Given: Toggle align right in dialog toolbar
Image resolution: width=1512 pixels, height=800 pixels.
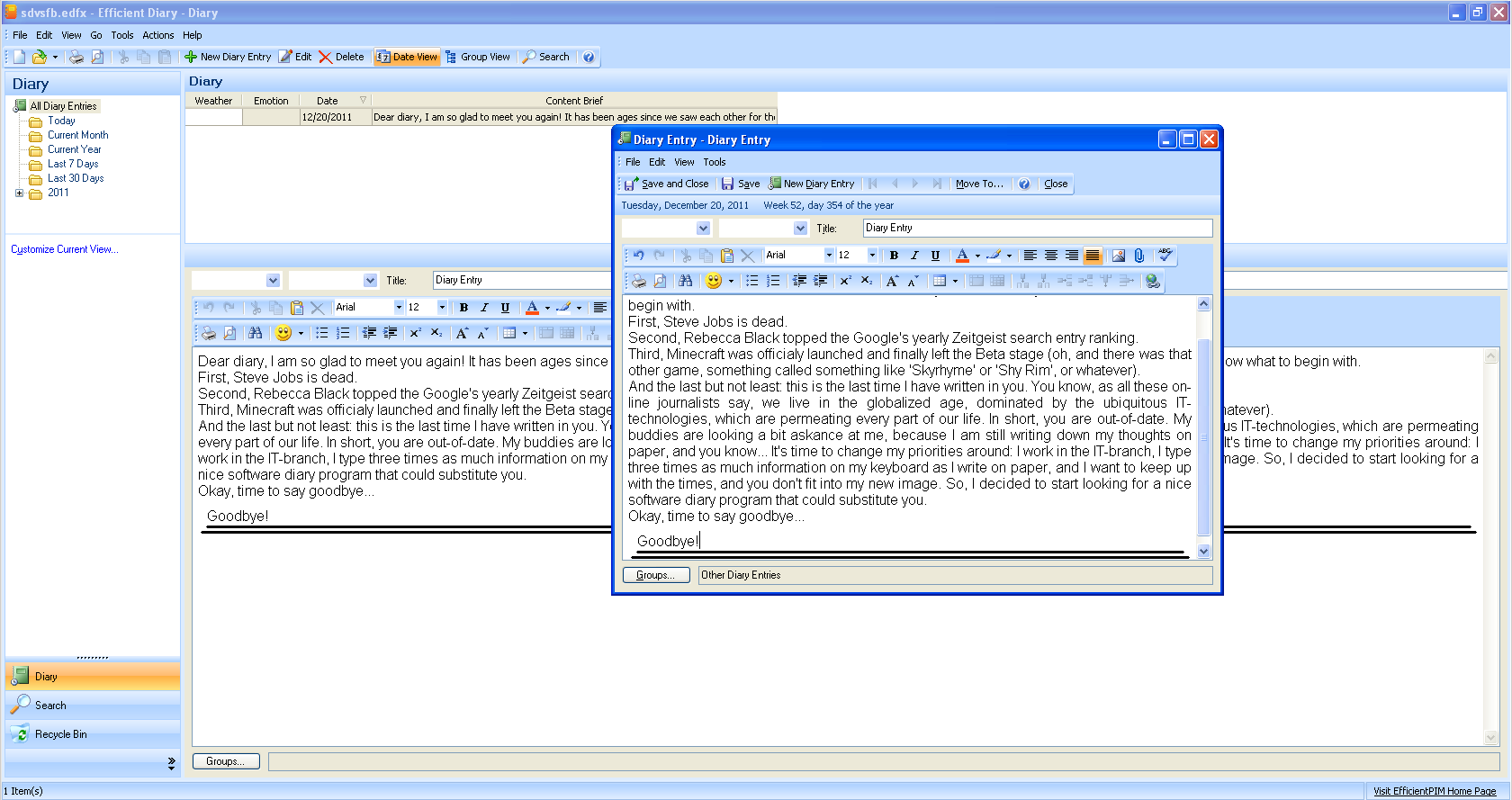Looking at the screenshot, I should [x=1072, y=256].
